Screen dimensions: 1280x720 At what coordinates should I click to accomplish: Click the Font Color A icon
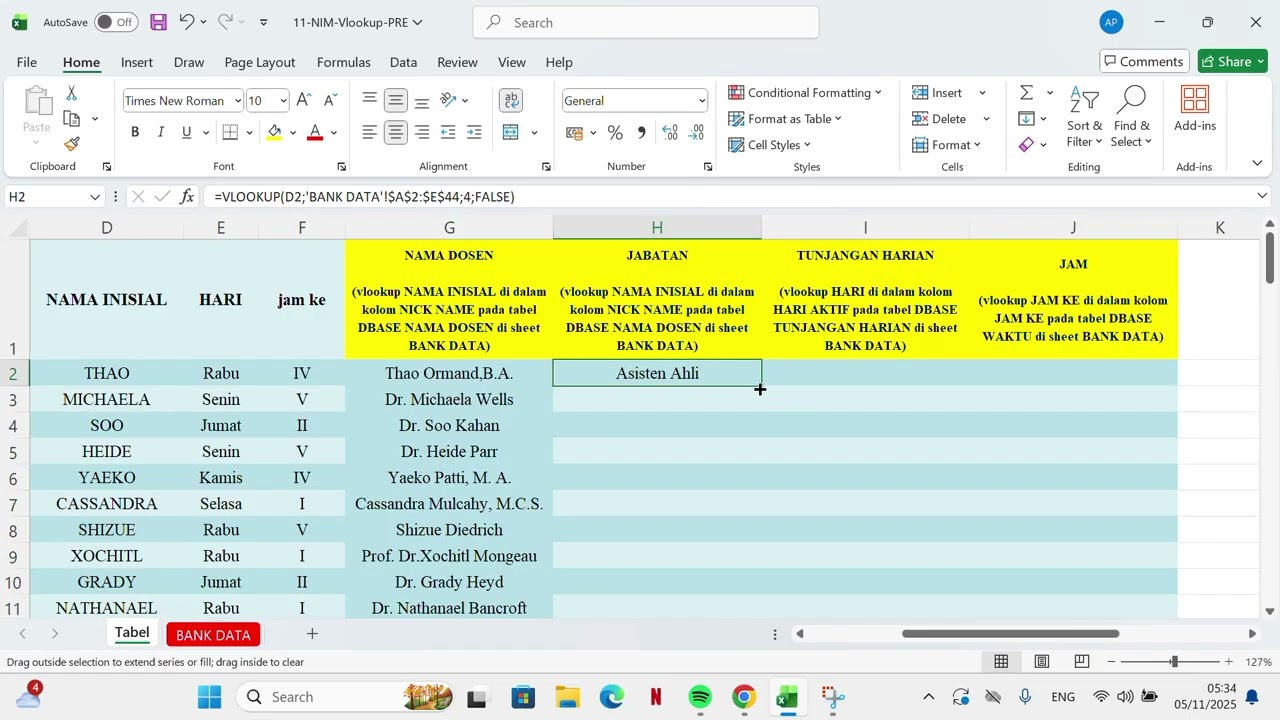click(x=315, y=132)
